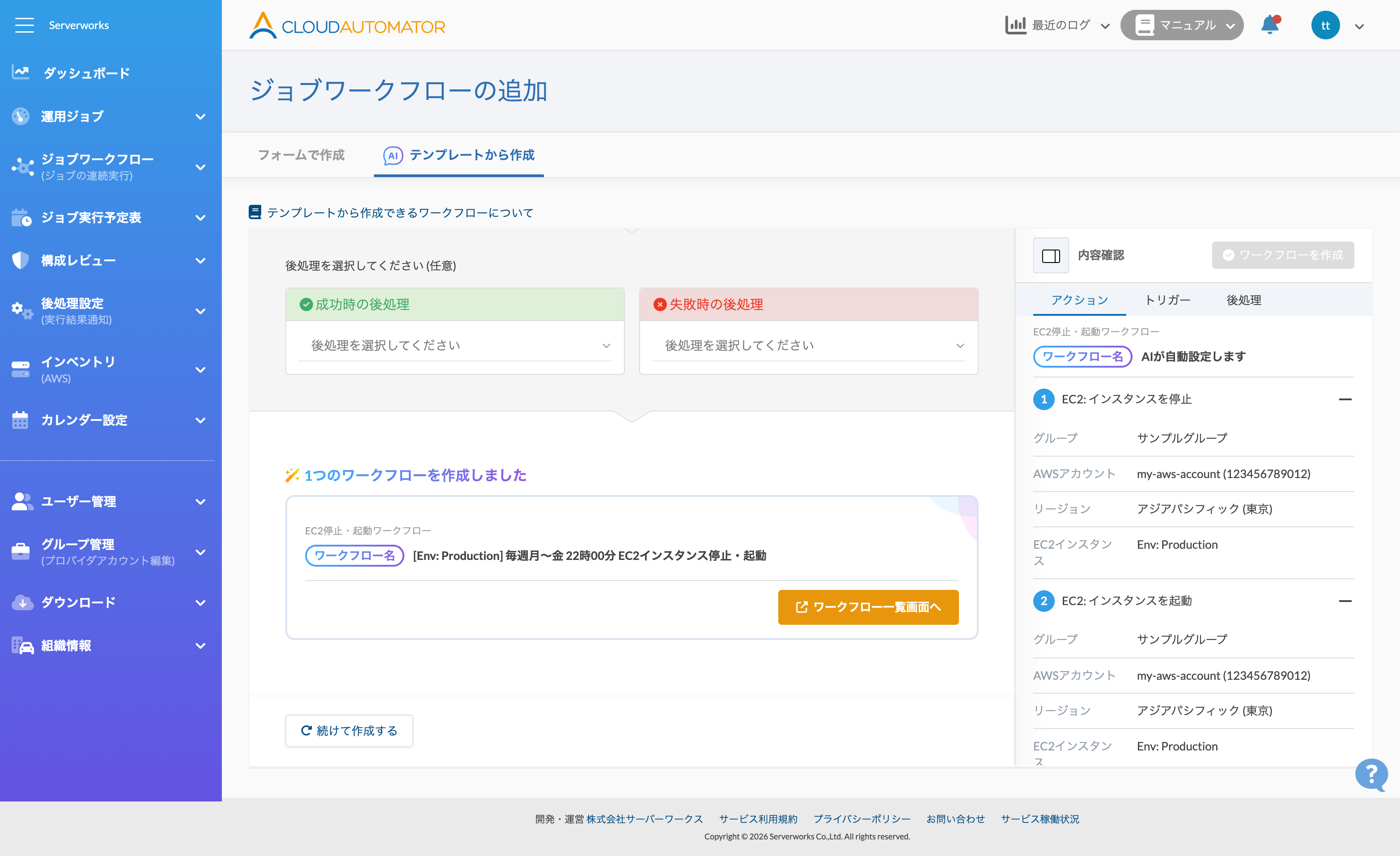Click the dashboard chart icon
The width and height of the screenshot is (1400, 856).
pos(21,72)
